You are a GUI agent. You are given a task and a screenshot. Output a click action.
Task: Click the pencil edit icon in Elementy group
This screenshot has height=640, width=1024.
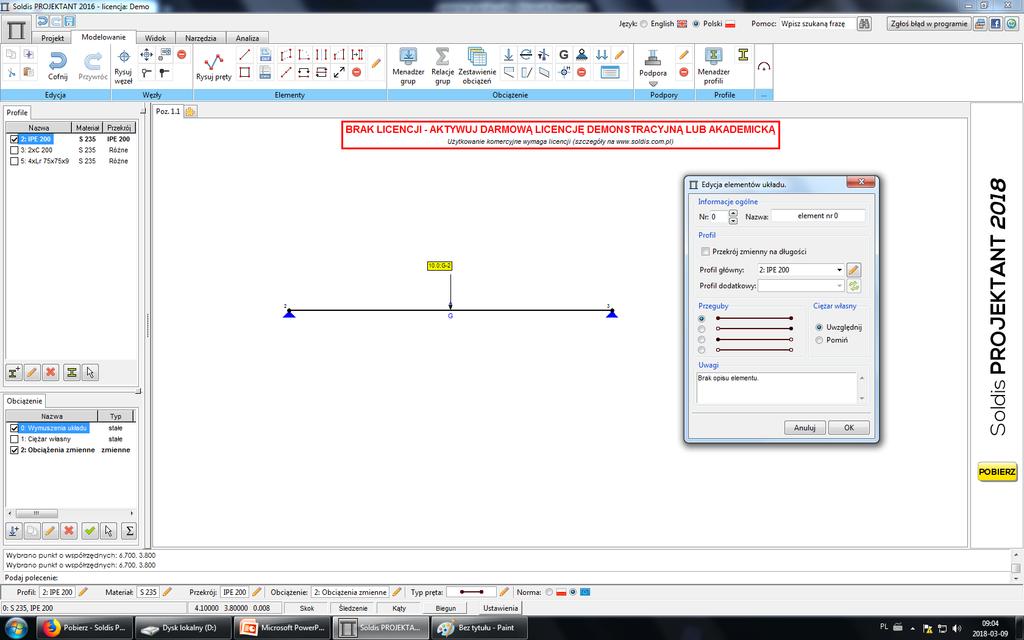tap(376, 63)
